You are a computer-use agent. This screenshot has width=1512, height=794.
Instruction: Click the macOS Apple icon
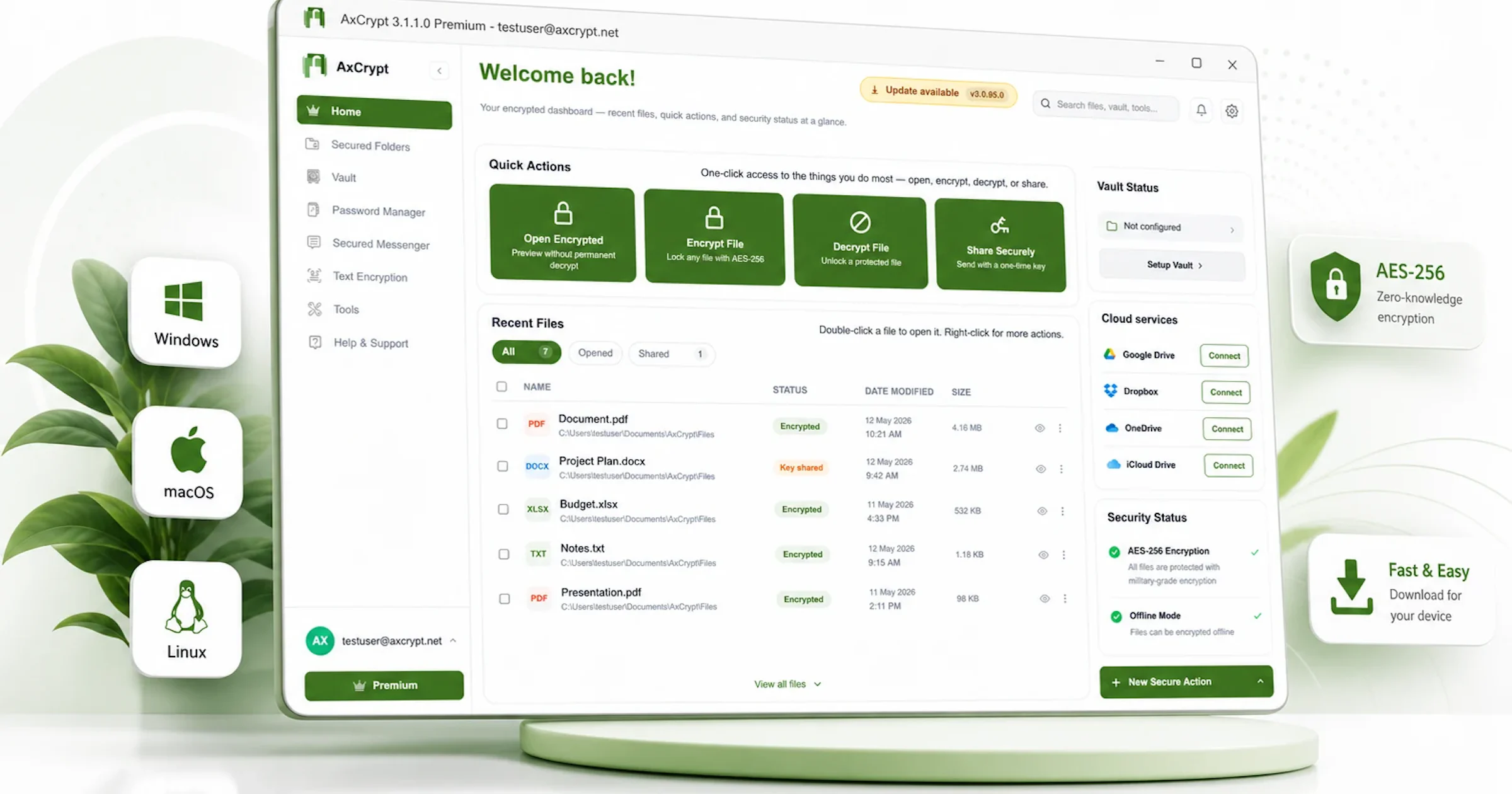point(188,450)
